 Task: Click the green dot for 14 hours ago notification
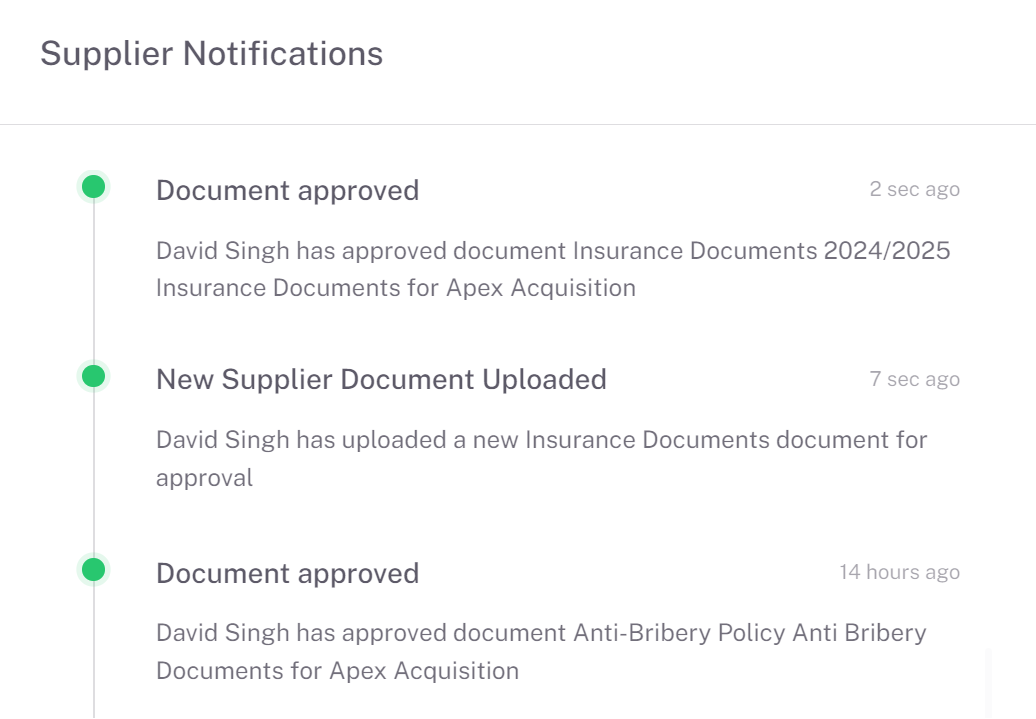93,570
